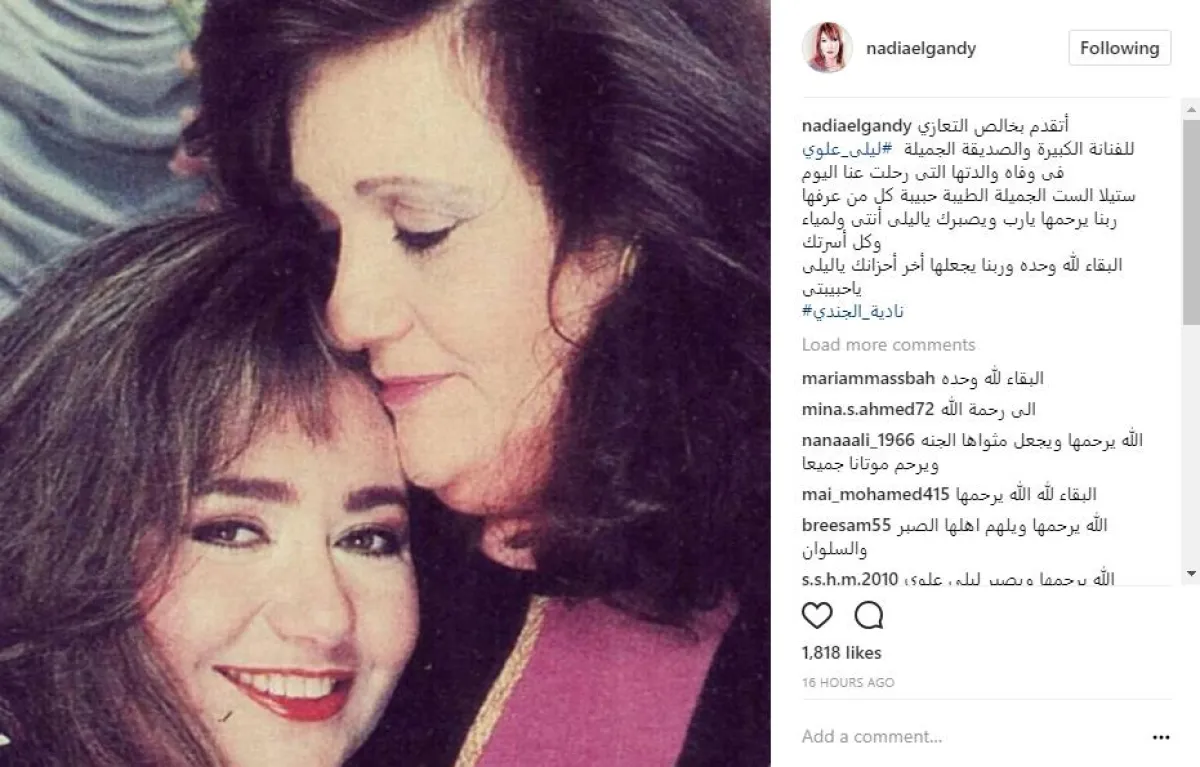Viewport: 1200px width, 767px height.
Task: Toggle the Following button
Action: (x=1119, y=48)
